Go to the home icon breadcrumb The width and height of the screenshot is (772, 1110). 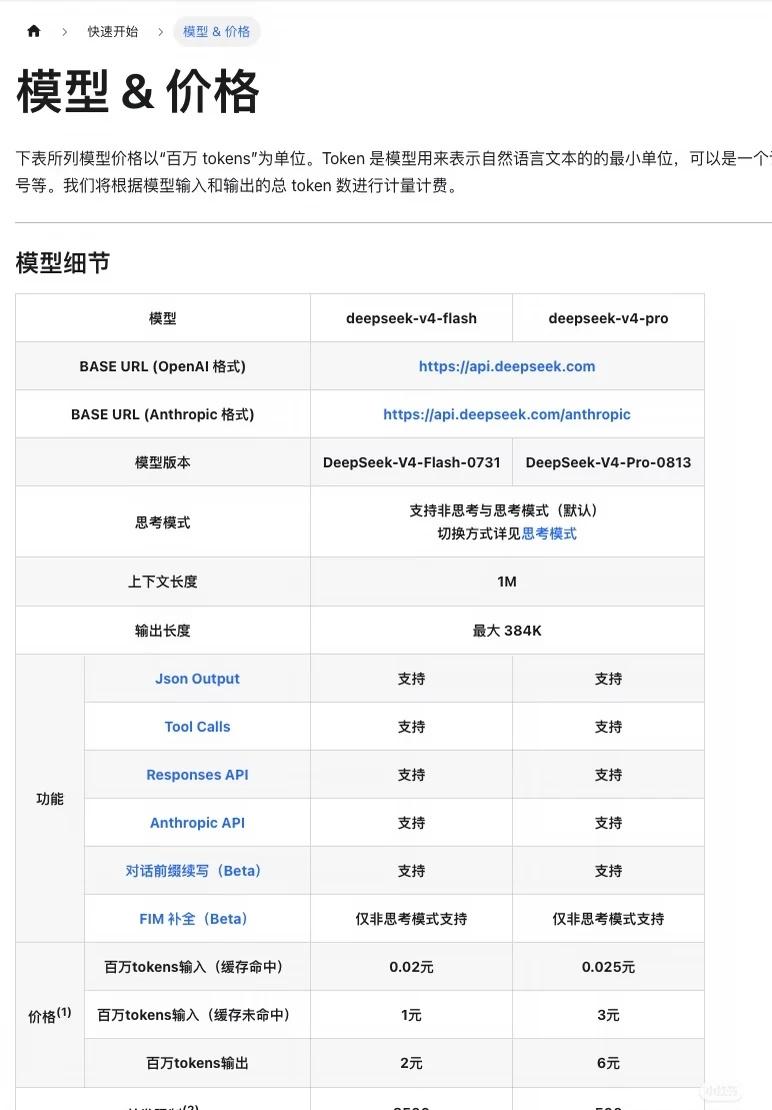pyautogui.click(x=33, y=31)
